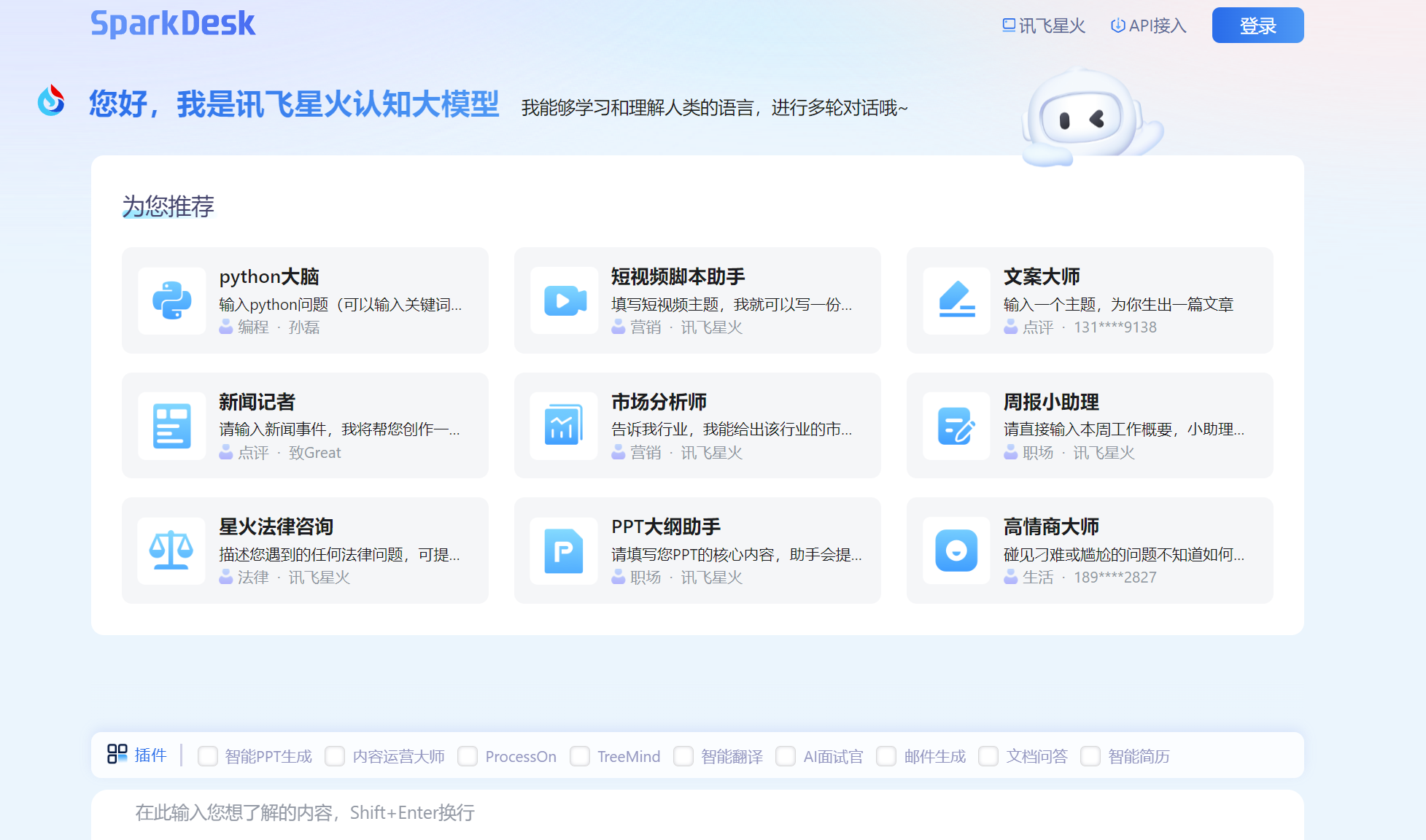
Task: Open the 新闻记者 card title
Action: [257, 402]
